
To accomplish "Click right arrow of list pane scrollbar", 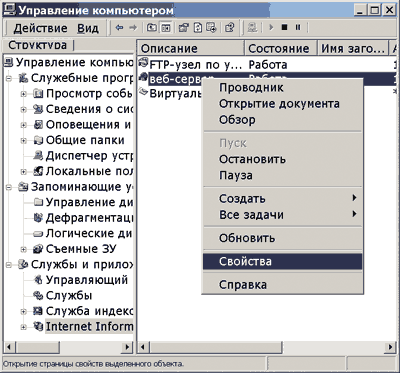I will [x=390, y=347].
